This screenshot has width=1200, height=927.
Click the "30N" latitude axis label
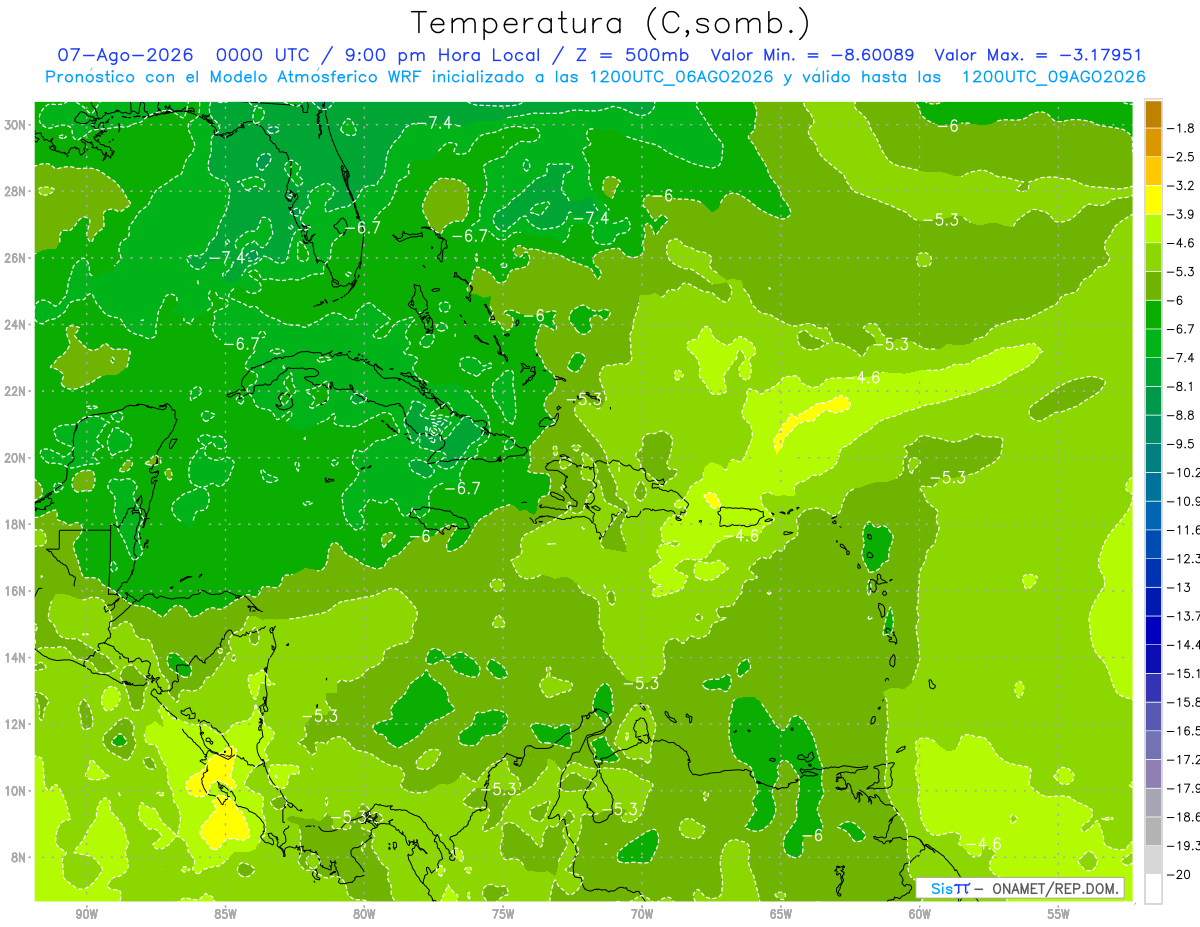click(15, 125)
